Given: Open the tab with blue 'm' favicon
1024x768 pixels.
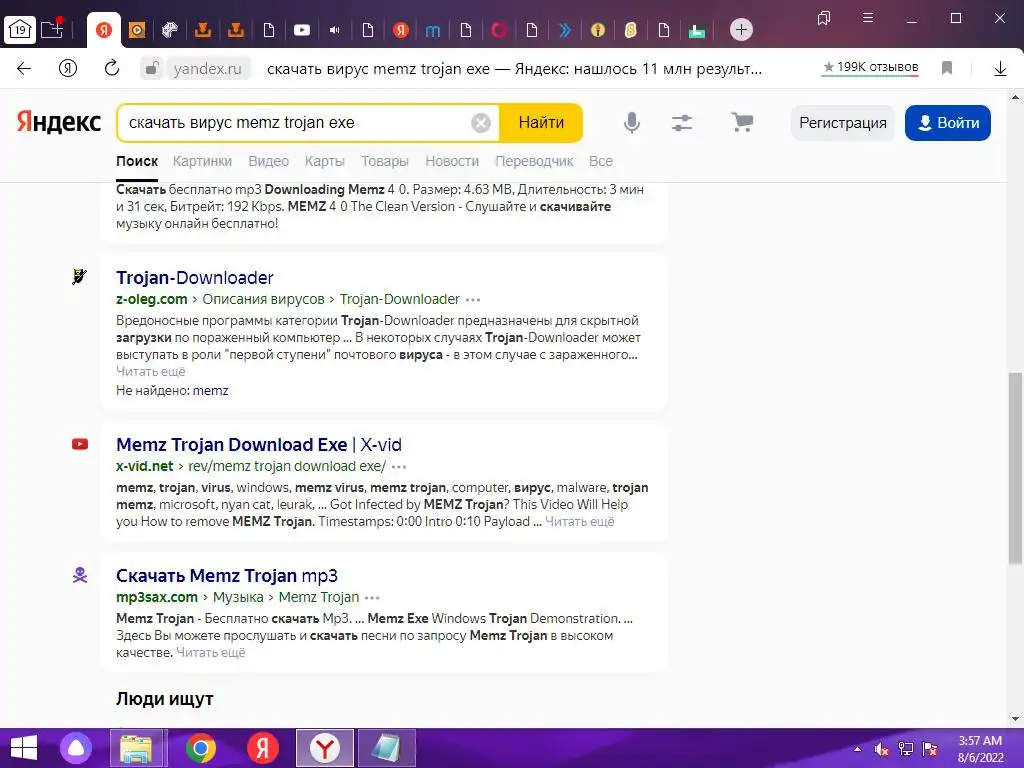Looking at the screenshot, I should 433,30.
